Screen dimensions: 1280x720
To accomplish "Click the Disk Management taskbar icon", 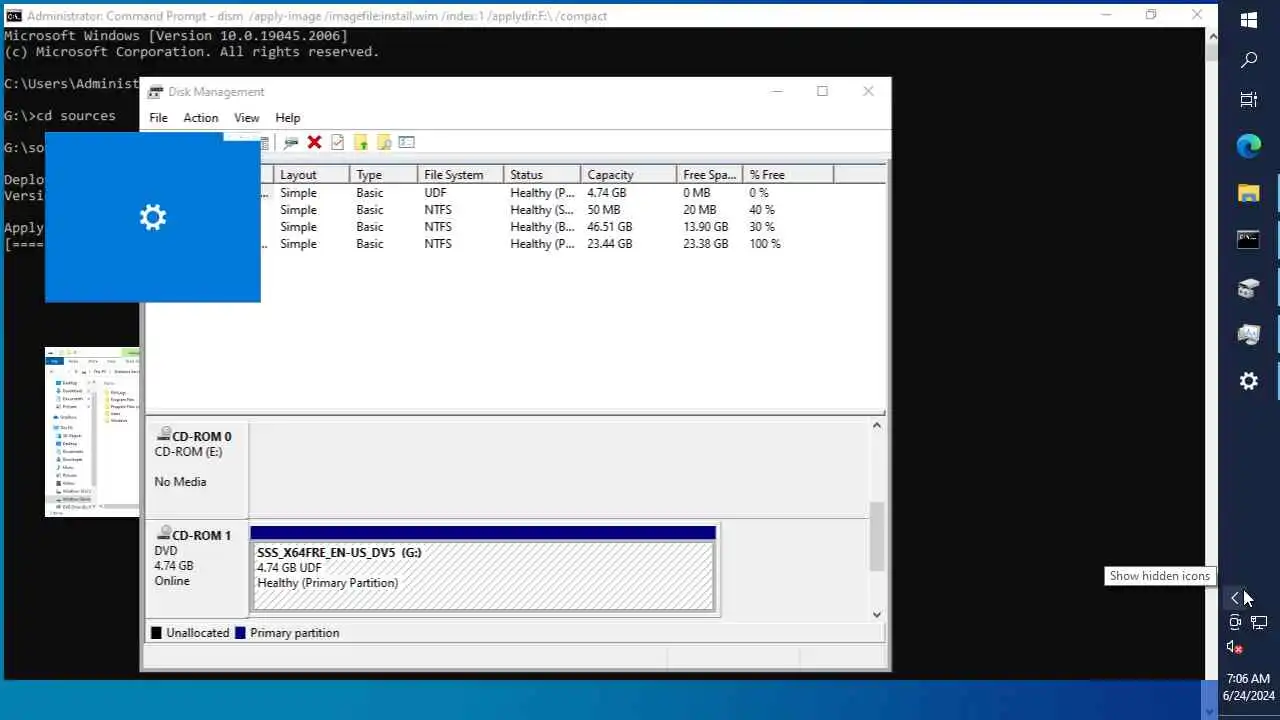I will (1249, 288).
